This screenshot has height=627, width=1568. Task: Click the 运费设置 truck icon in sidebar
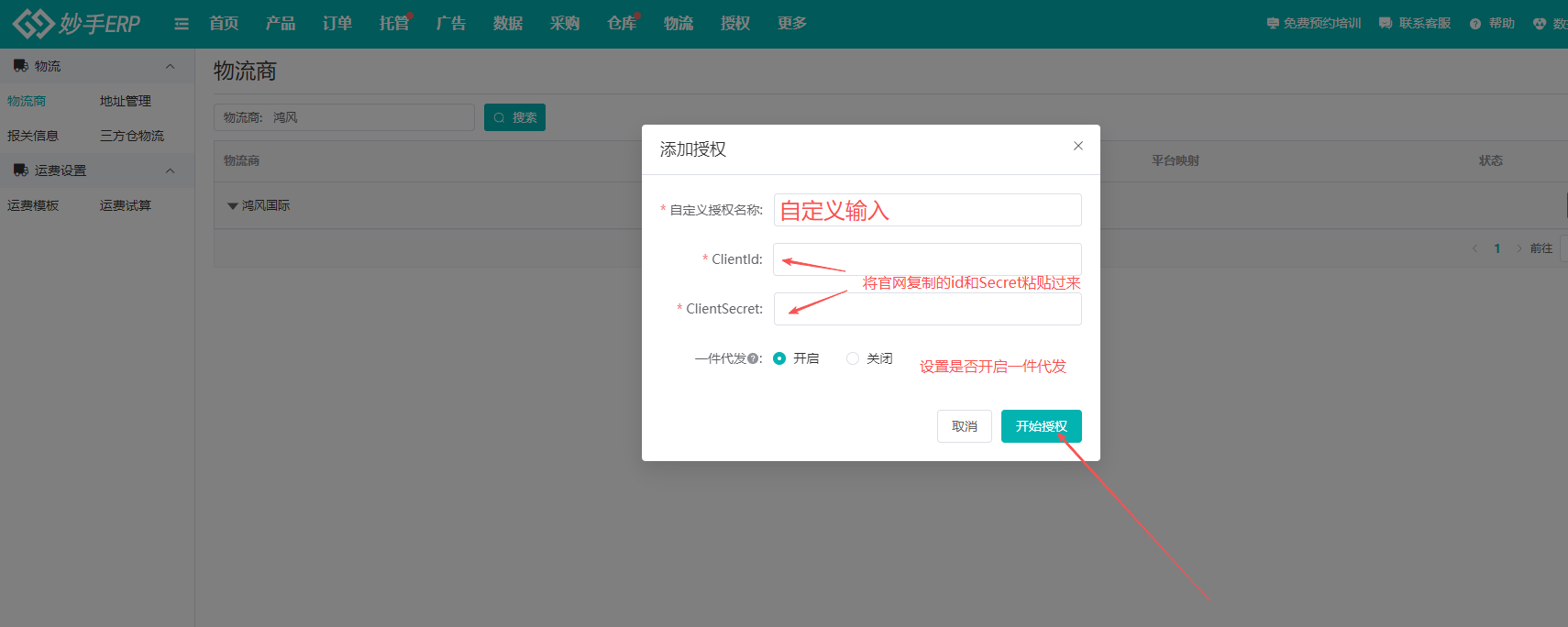20,170
